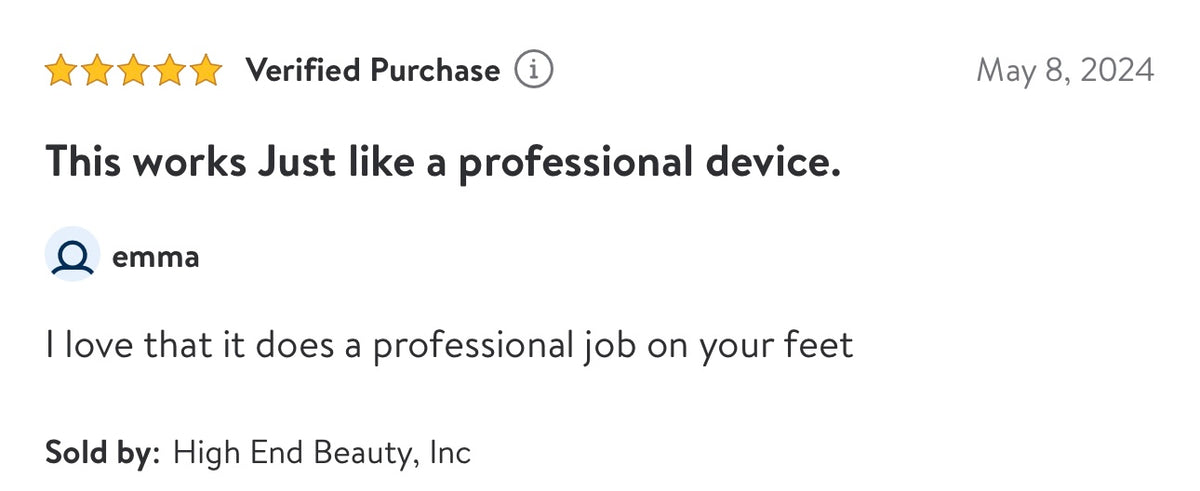Image resolution: width=1200 pixels, height=491 pixels.
Task: Open the High End Beauty, Inc seller link
Action: (322, 452)
